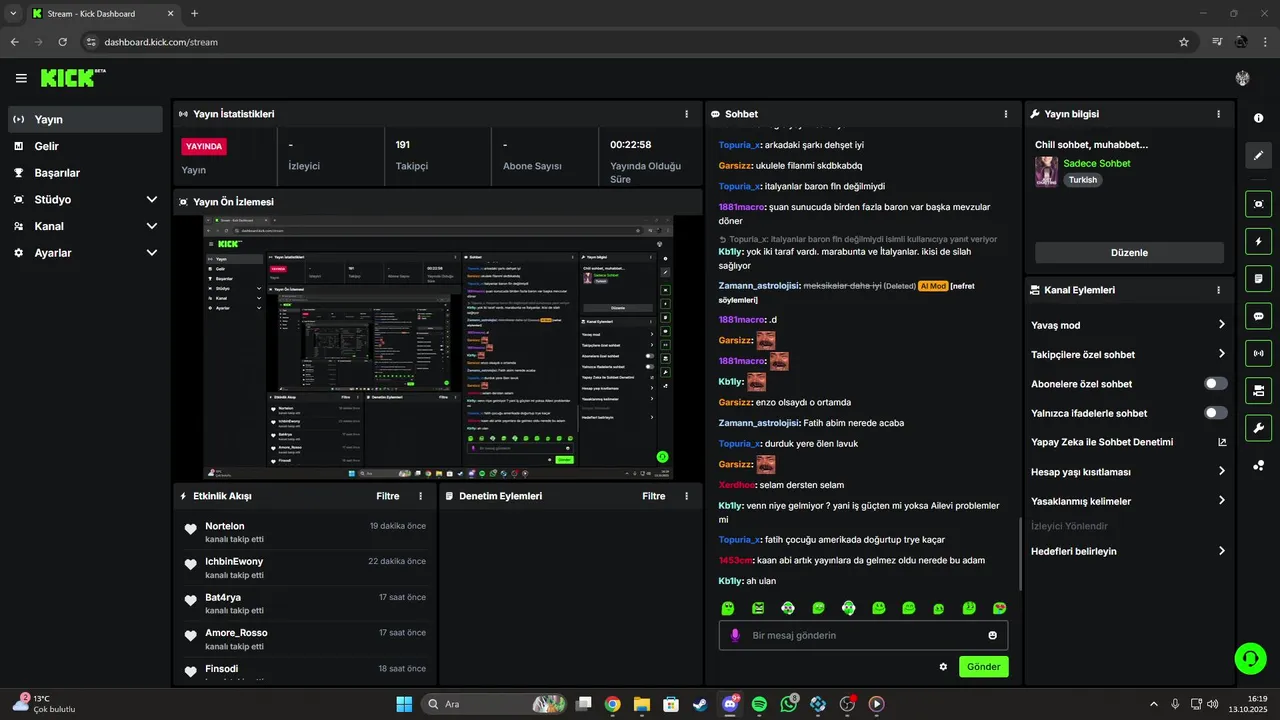Open Yayın İstatistikleri three-dot options
Image resolution: width=1280 pixels, height=720 pixels.
686,114
